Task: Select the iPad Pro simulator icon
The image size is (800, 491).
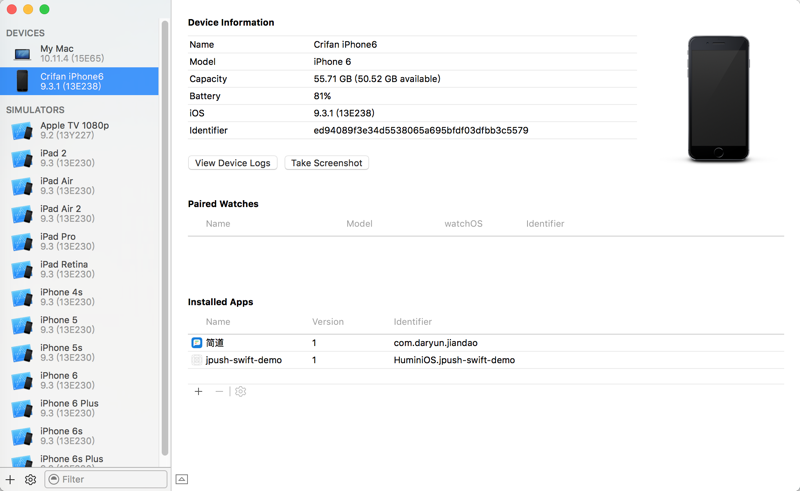Action: click(22, 242)
